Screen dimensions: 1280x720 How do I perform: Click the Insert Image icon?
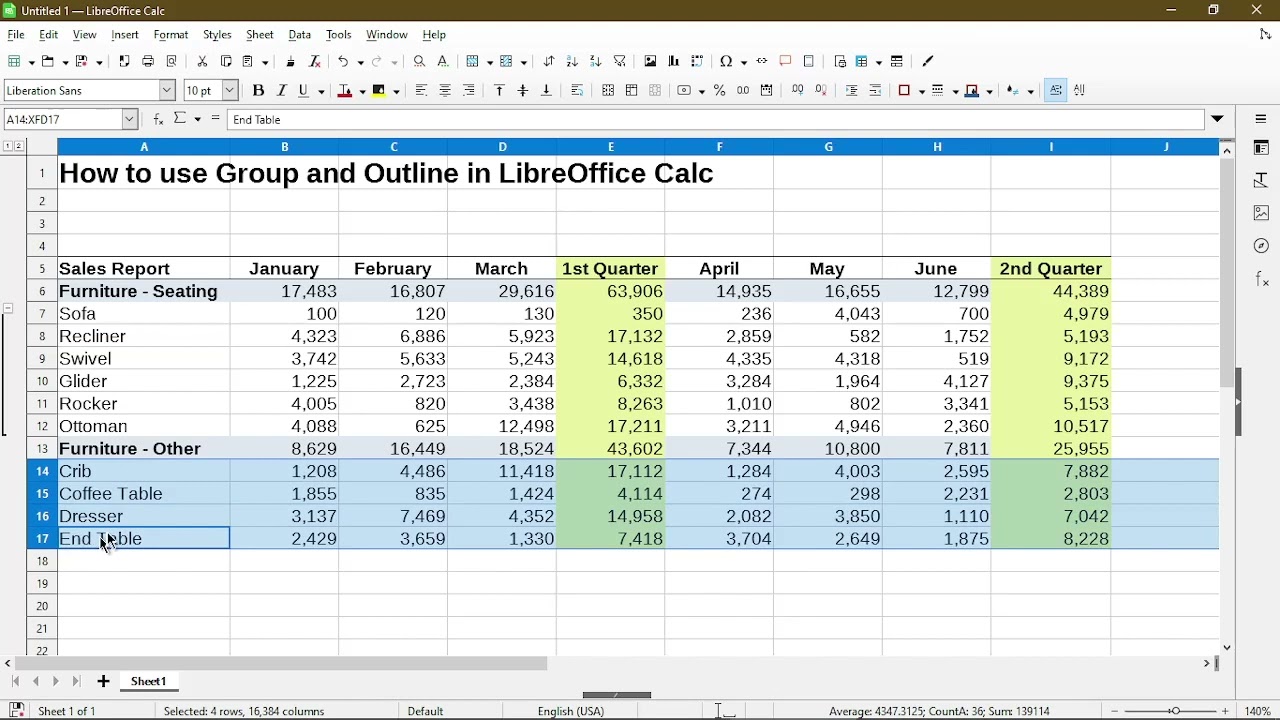click(x=651, y=62)
